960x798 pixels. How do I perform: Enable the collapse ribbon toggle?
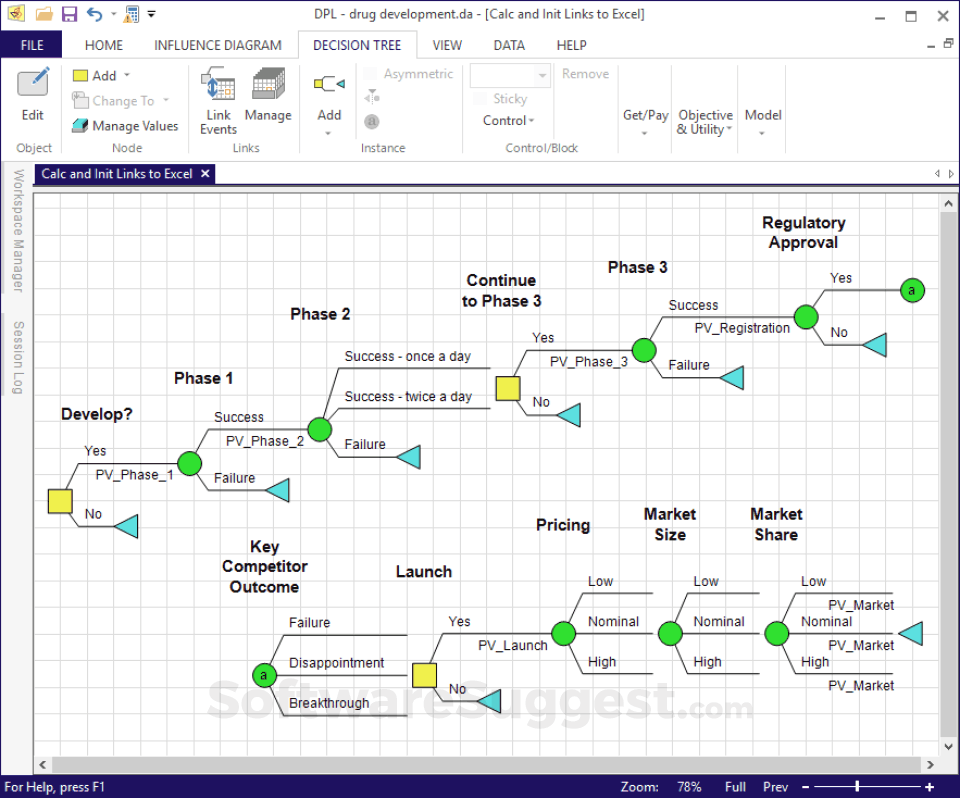point(929,44)
